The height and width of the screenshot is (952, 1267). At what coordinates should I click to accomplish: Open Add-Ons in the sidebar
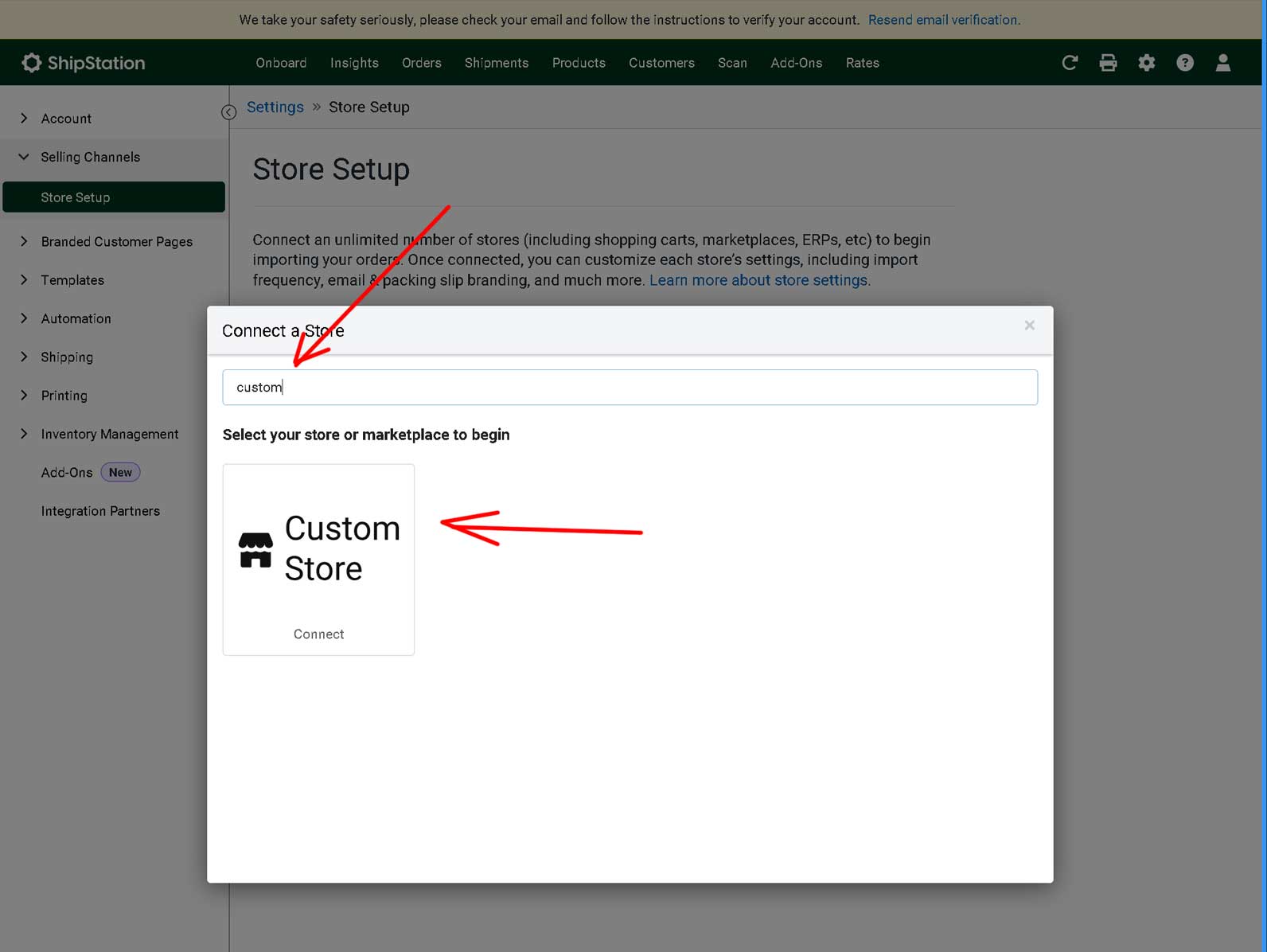point(67,473)
